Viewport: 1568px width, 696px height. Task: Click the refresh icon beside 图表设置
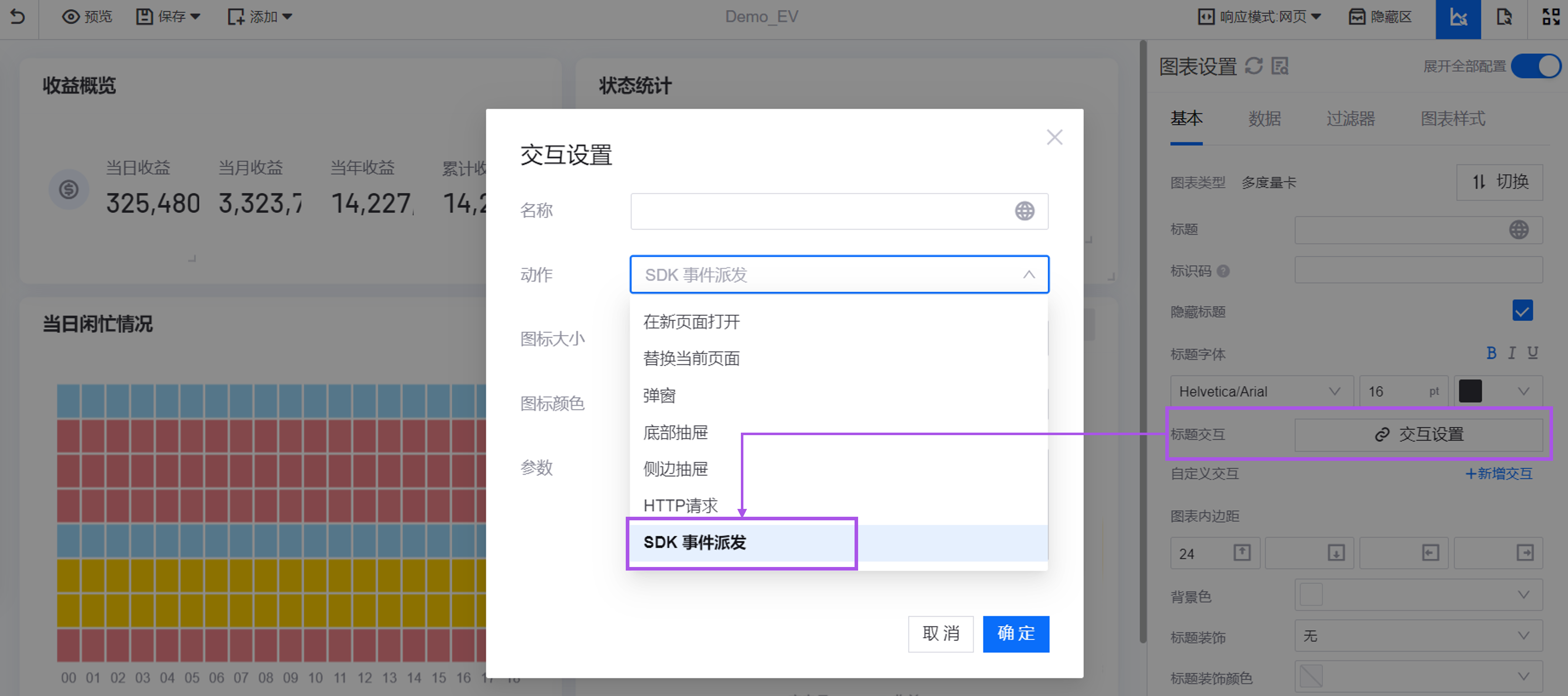(x=1253, y=66)
